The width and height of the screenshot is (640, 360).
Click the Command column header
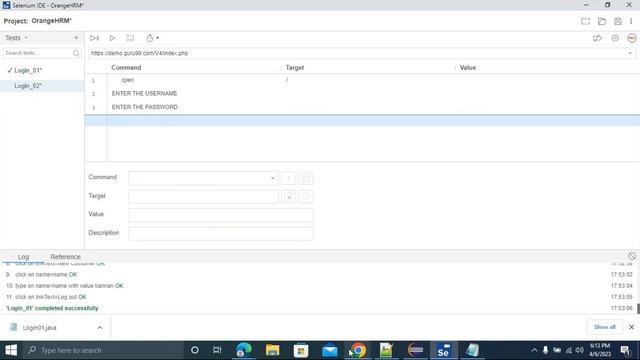tap(126, 68)
